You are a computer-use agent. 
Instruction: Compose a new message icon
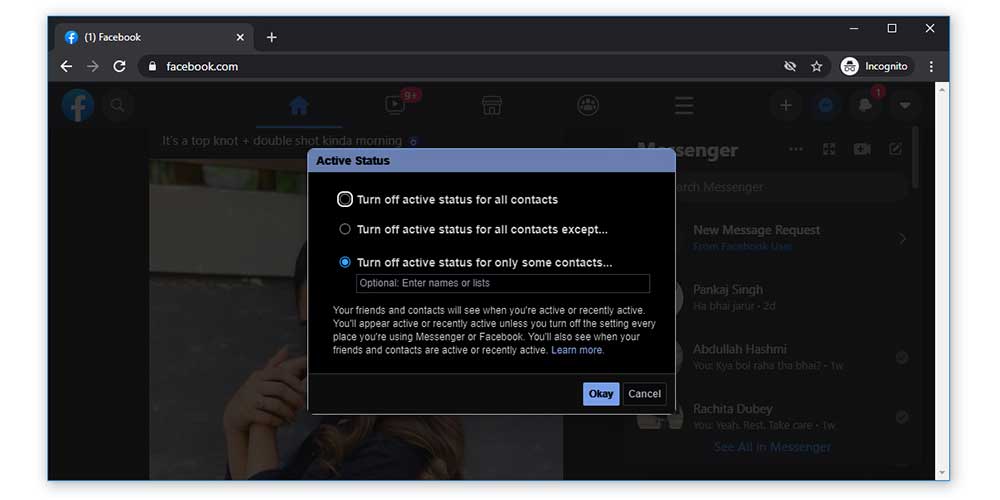(x=895, y=149)
